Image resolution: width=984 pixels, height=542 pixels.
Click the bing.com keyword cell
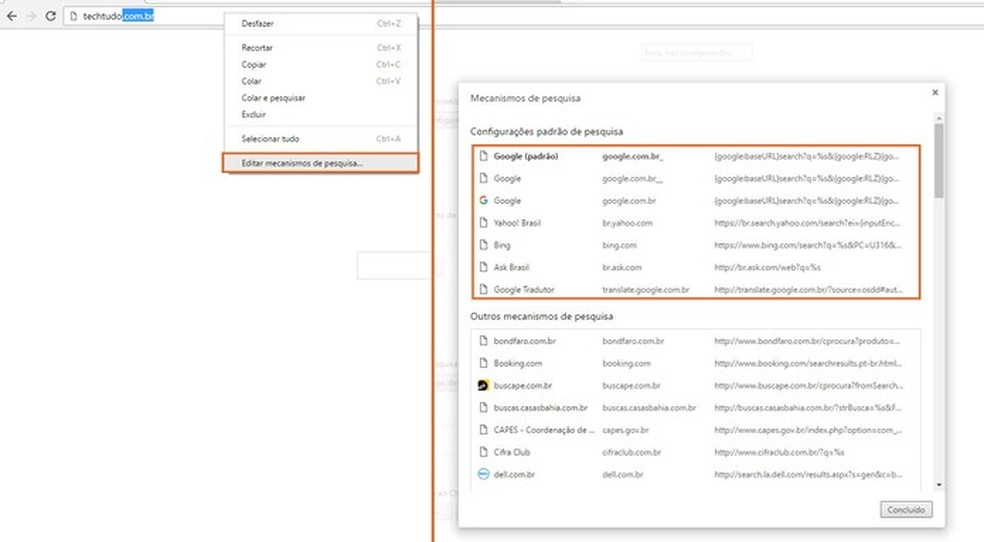(x=619, y=245)
